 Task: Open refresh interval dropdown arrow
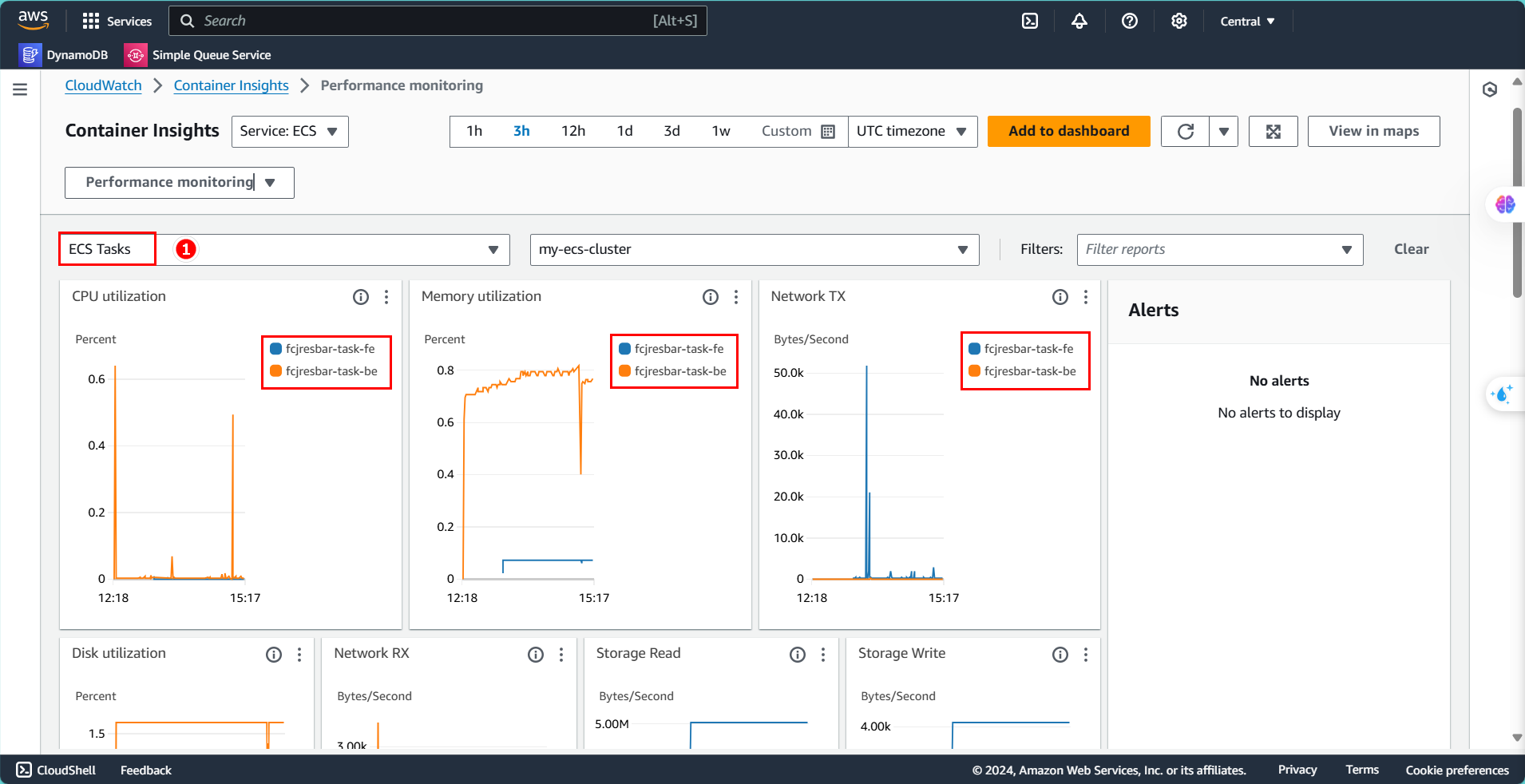coord(1223,131)
